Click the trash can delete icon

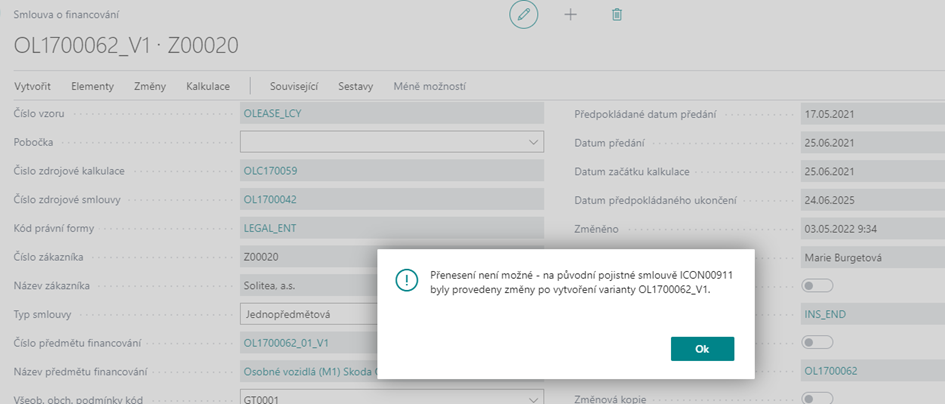point(617,15)
